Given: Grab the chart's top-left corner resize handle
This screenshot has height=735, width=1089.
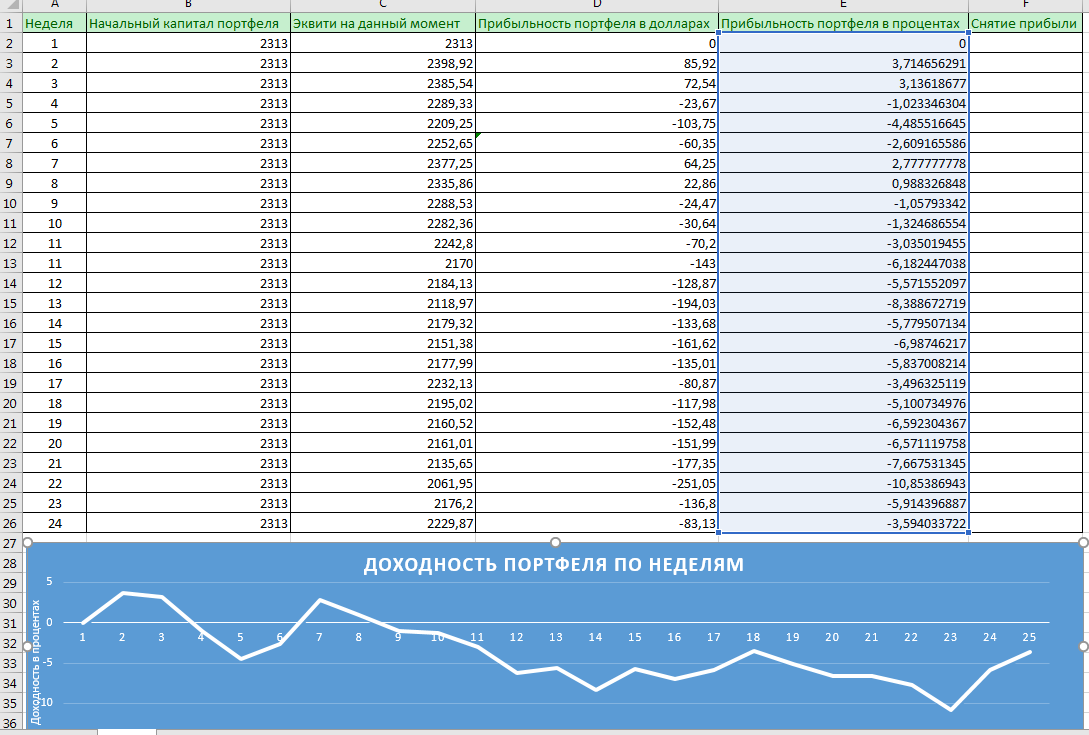Looking at the screenshot, I should [x=27, y=543].
